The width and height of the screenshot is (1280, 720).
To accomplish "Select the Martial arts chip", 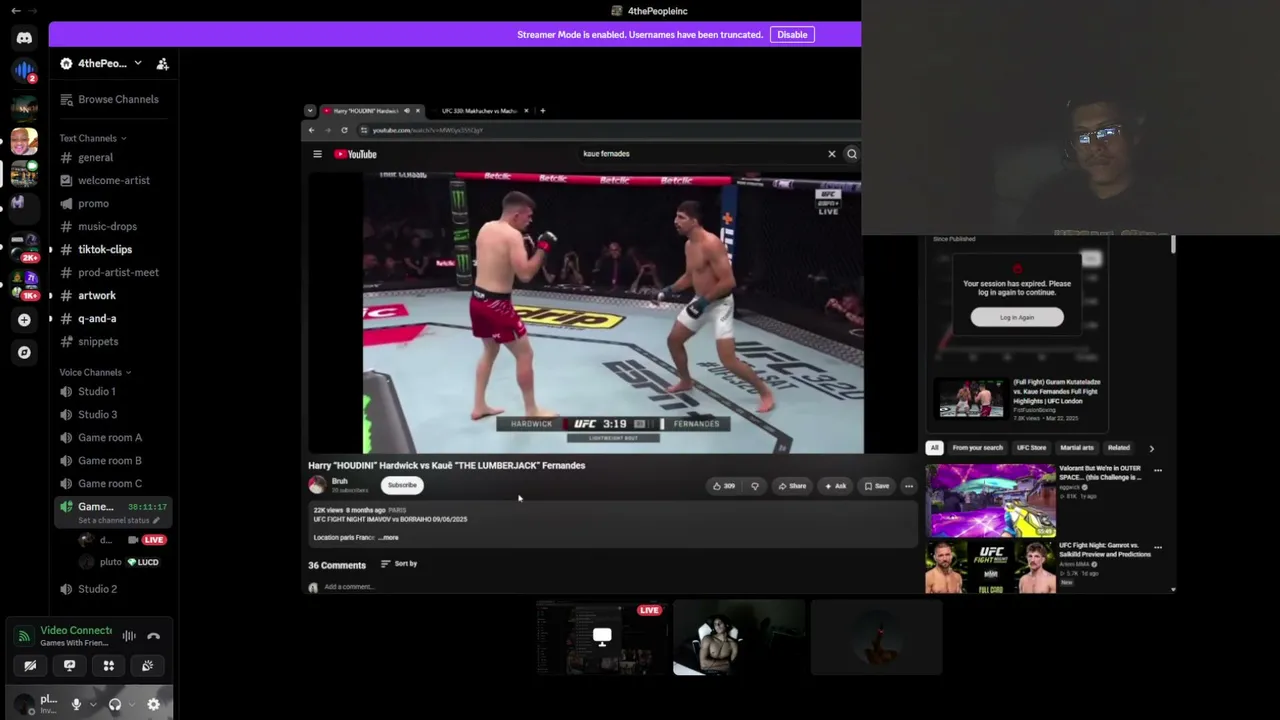I will (x=1077, y=448).
